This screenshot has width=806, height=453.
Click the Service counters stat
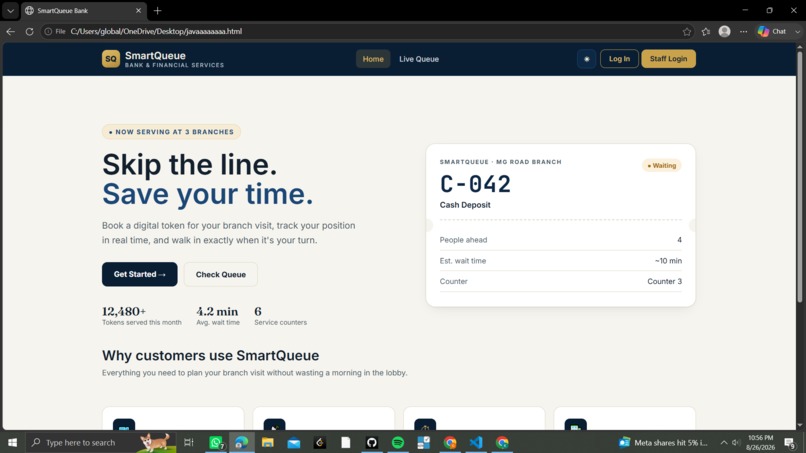280,316
